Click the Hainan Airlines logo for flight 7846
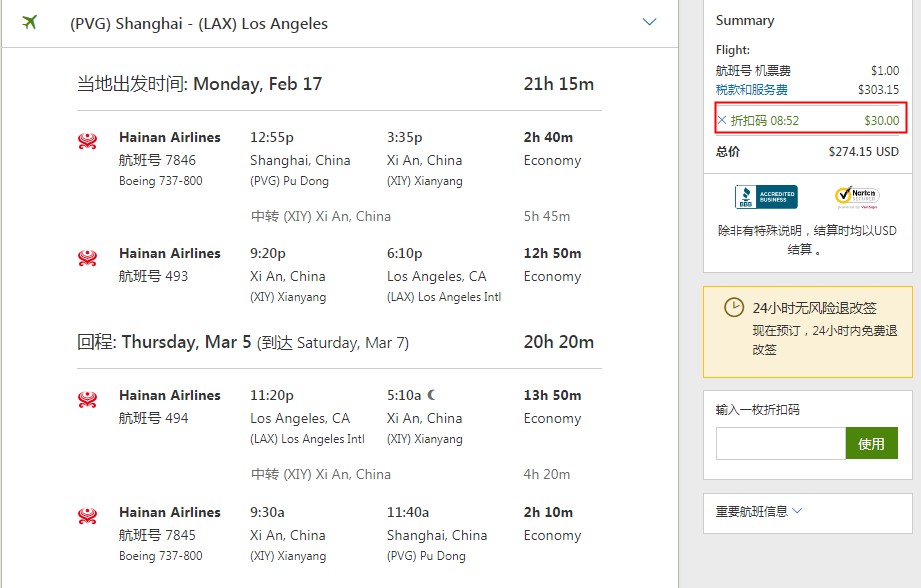 pos(88,141)
